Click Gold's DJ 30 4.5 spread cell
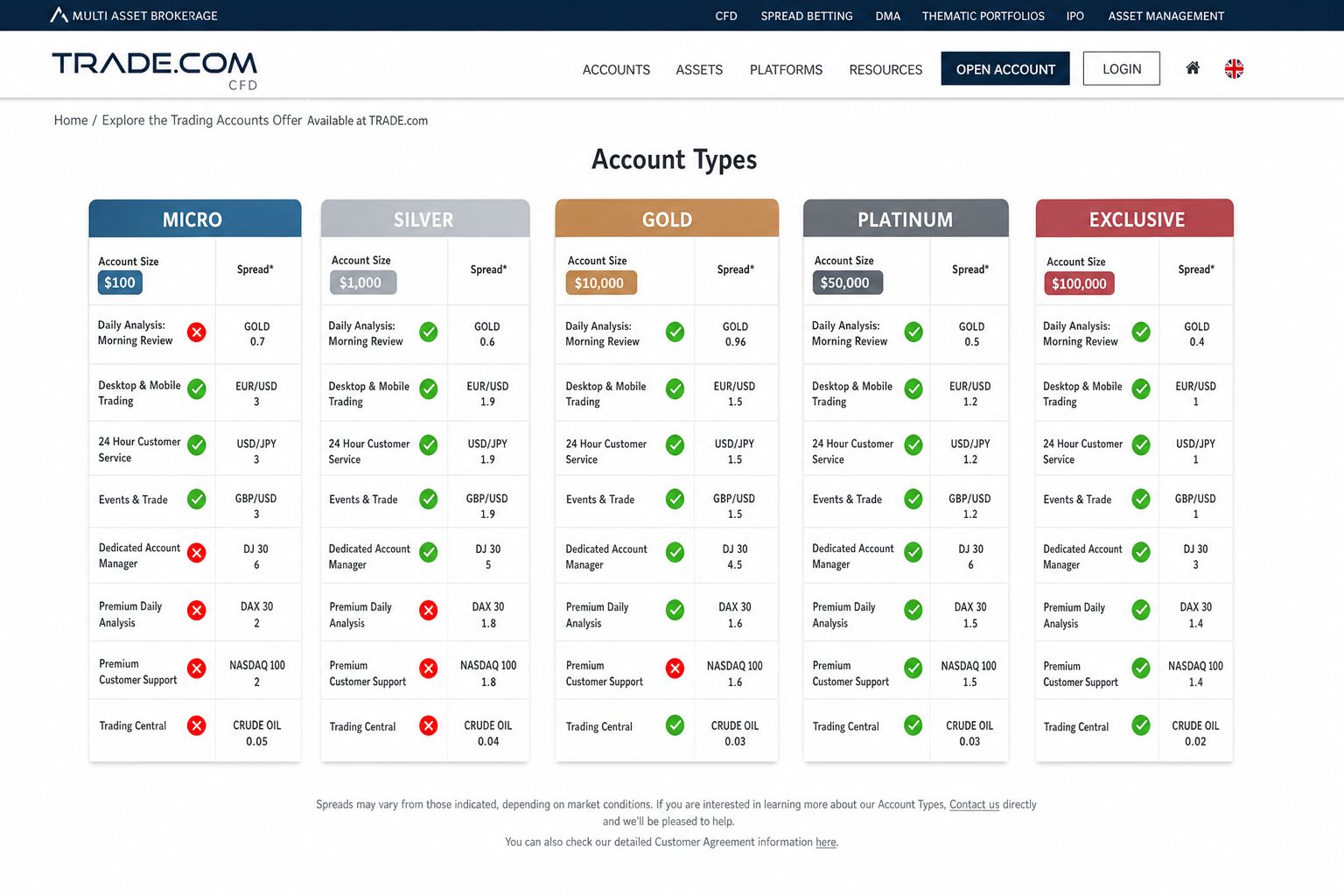The height and width of the screenshot is (896, 1344). tap(735, 556)
